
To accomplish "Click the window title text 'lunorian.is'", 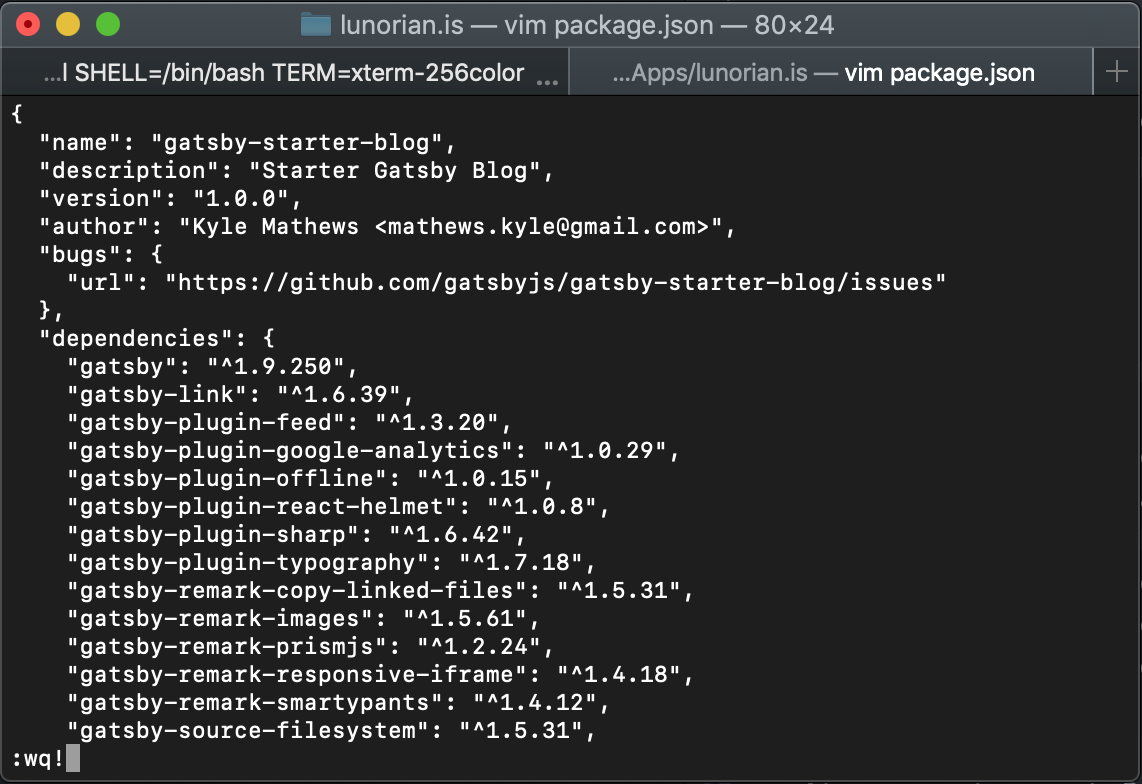I will pyautogui.click(x=402, y=25).
